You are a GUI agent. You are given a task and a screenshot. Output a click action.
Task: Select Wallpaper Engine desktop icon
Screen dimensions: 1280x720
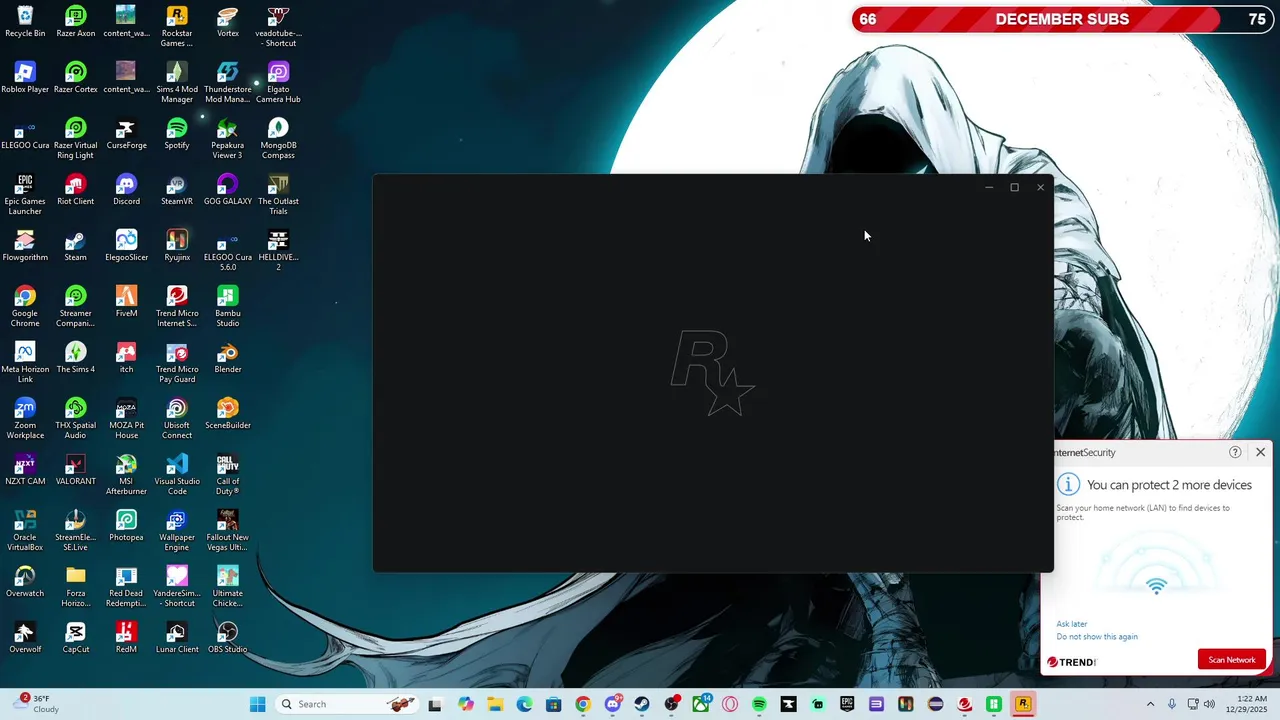(177, 530)
